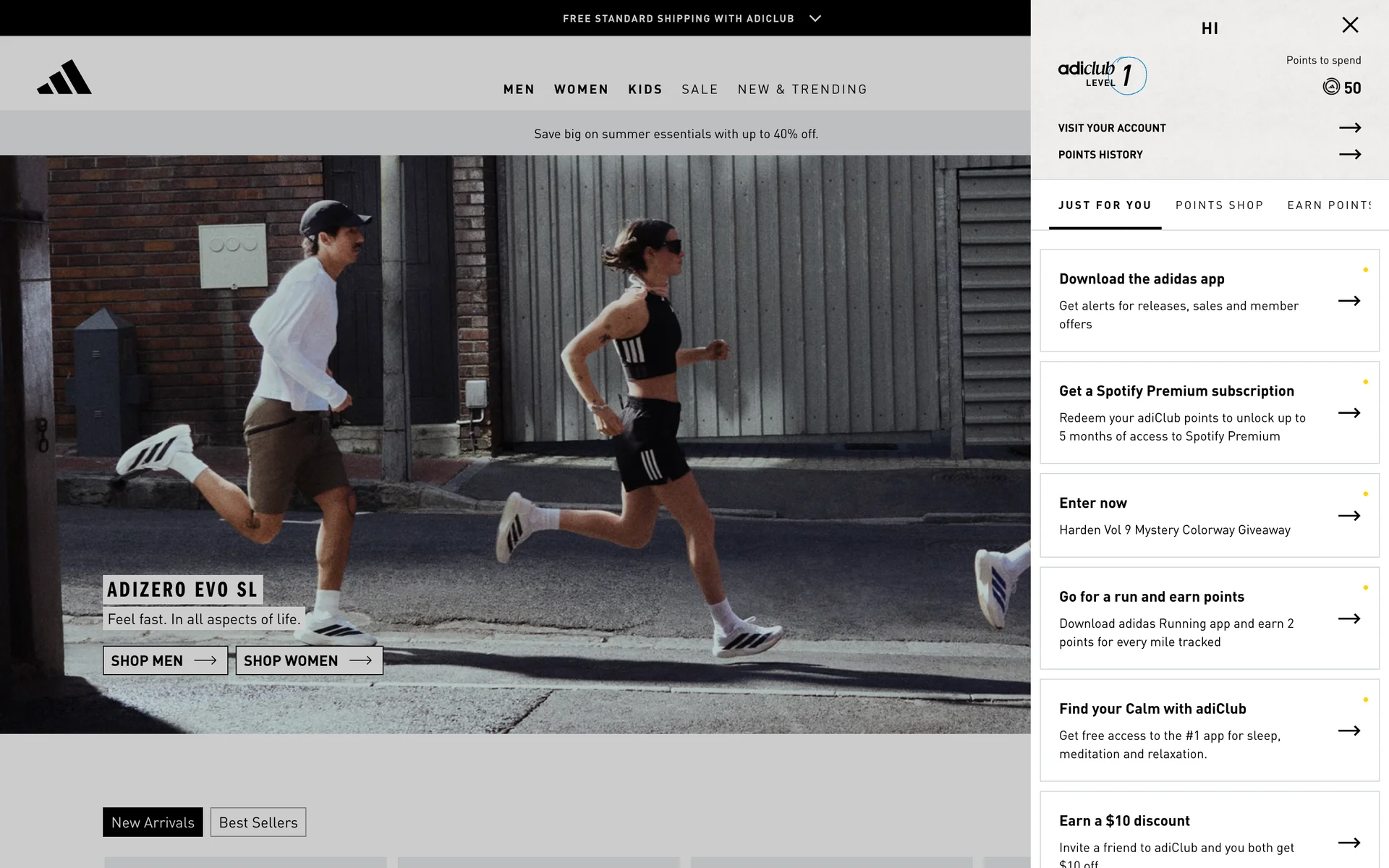Open the Find your Calm with adiClub offer
Image resolution: width=1389 pixels, height=868 pixels.
[x=1208, y=730]
